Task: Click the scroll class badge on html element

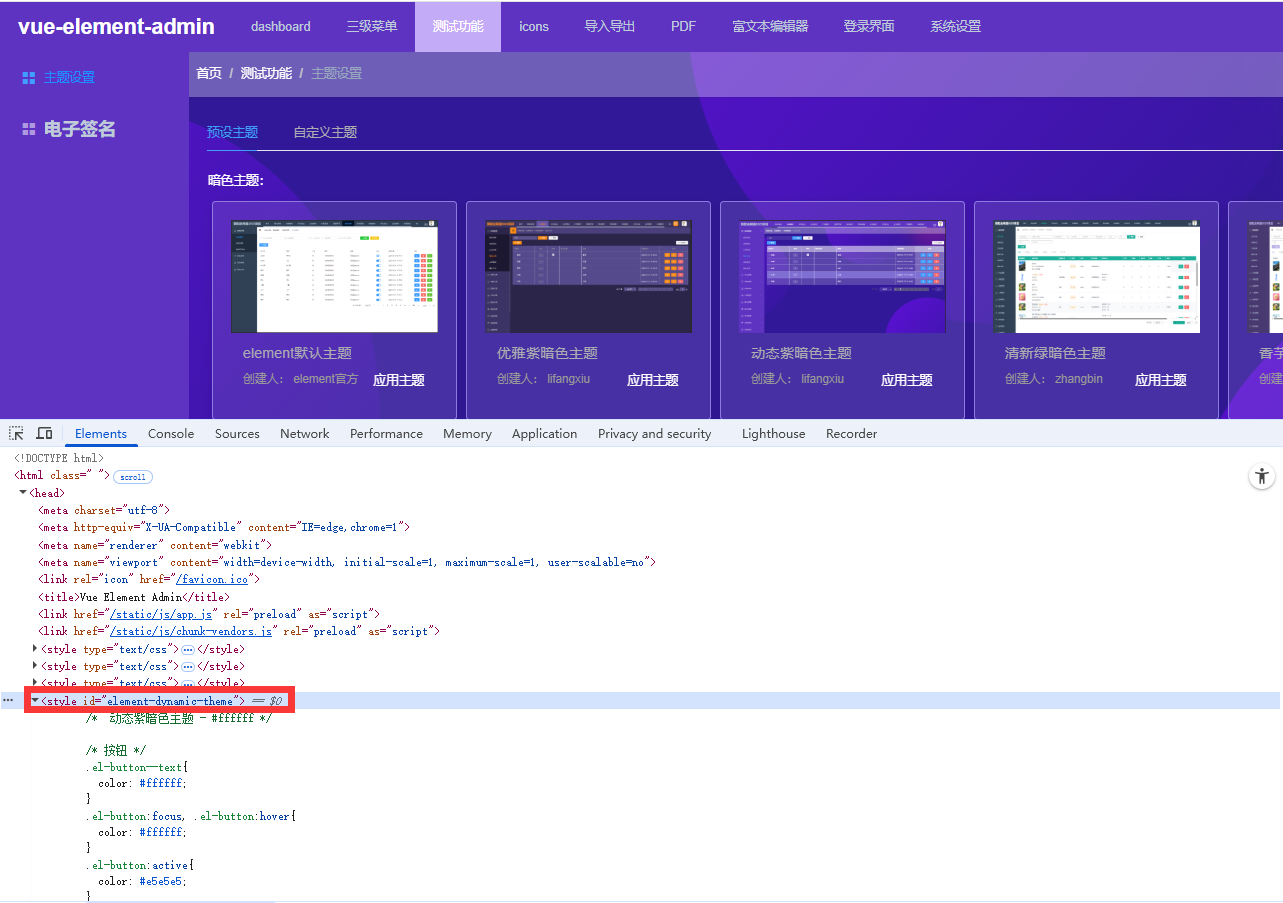Action: (132, 476)
